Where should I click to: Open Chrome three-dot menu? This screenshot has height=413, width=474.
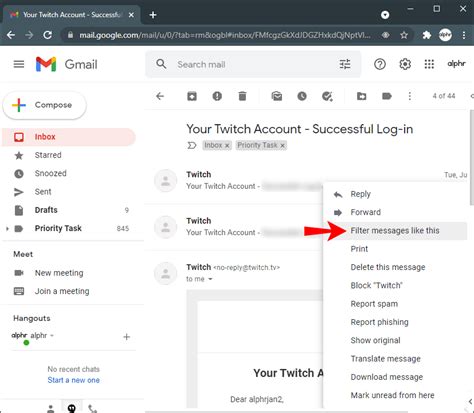pyautogui.click(x=464, y=35)
